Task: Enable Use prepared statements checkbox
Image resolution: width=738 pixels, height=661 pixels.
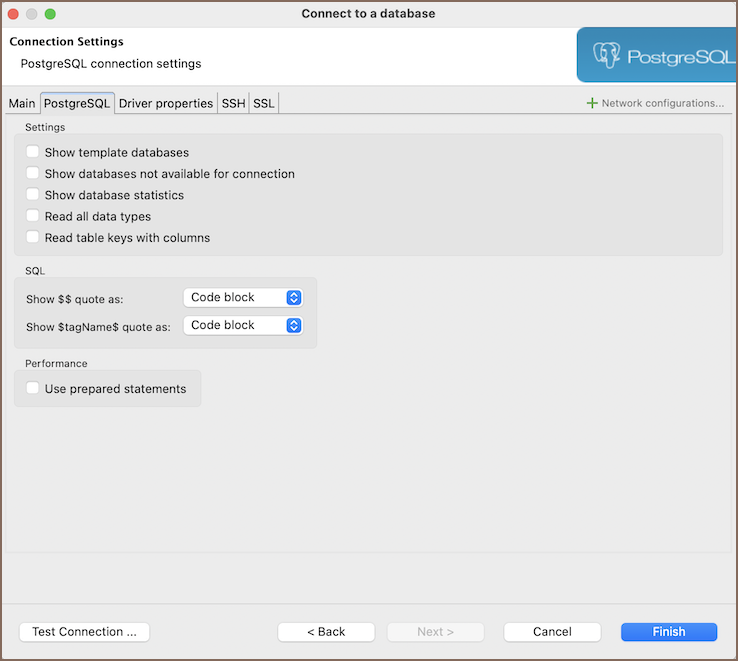Action: click(x=33, y=389)
